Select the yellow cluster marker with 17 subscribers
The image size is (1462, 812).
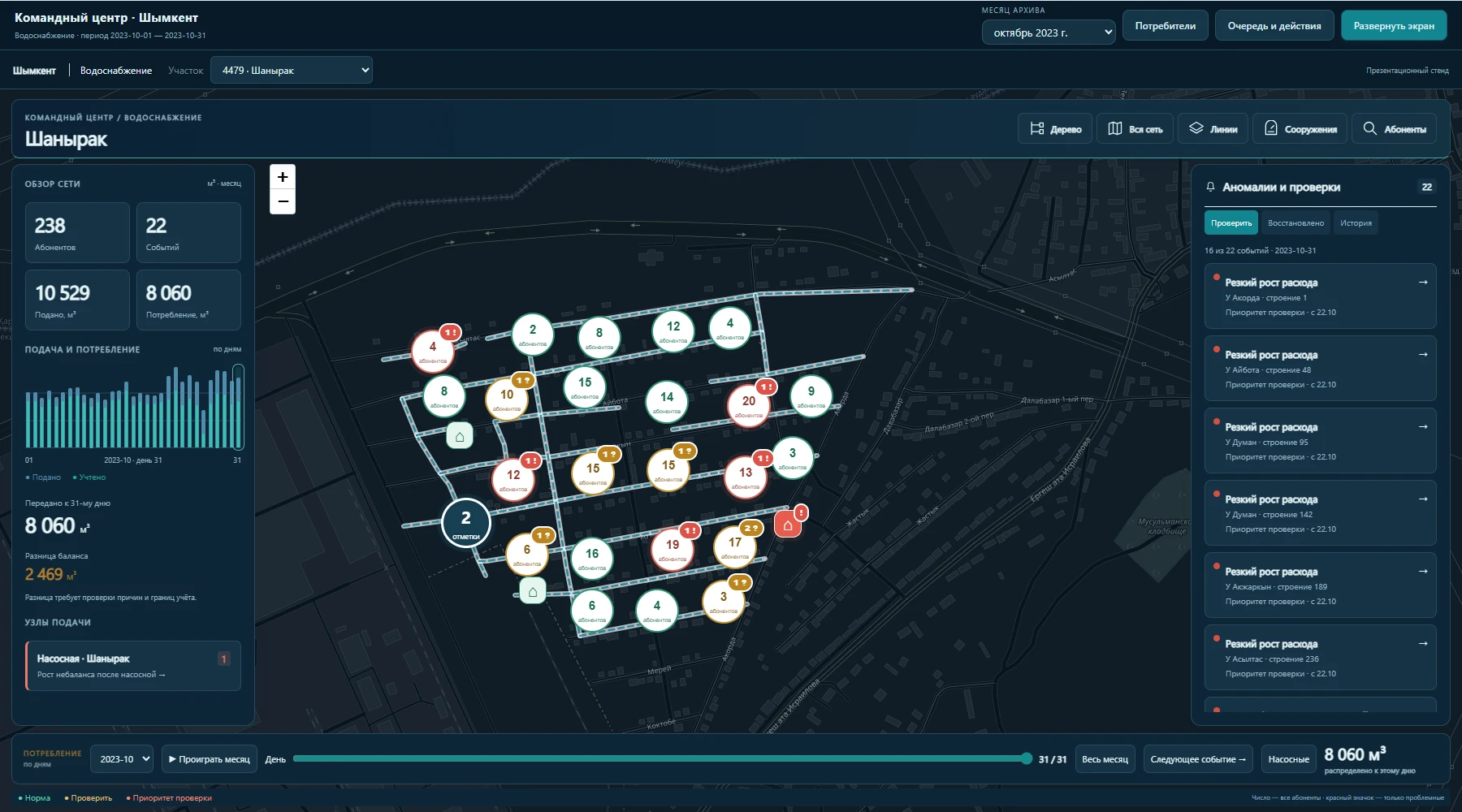(x=735, y=546)
